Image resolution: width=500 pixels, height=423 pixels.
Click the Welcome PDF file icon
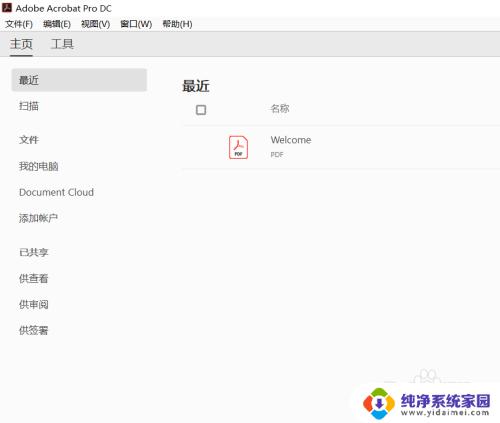[x=238, y=147]
